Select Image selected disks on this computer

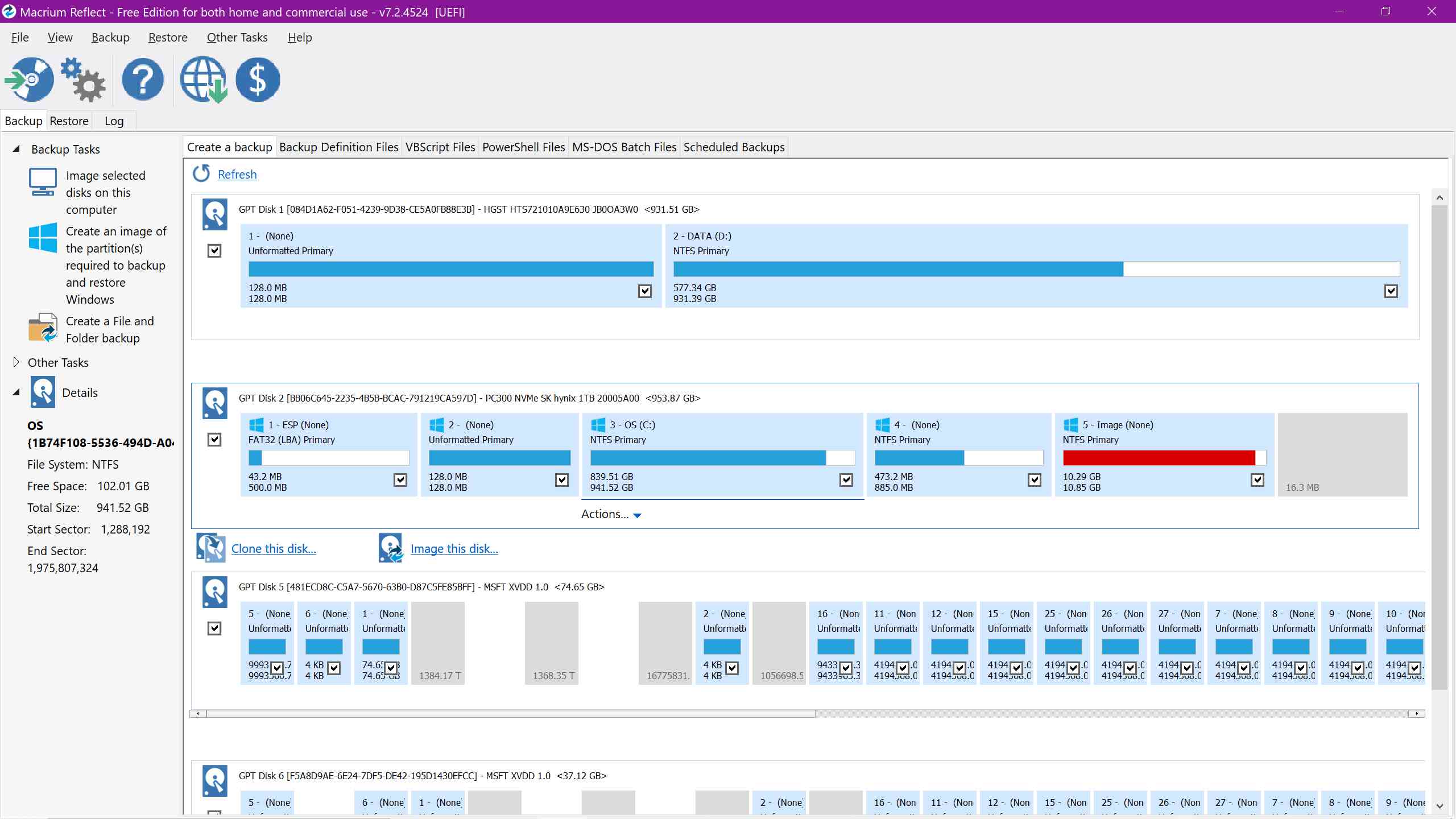106,192
